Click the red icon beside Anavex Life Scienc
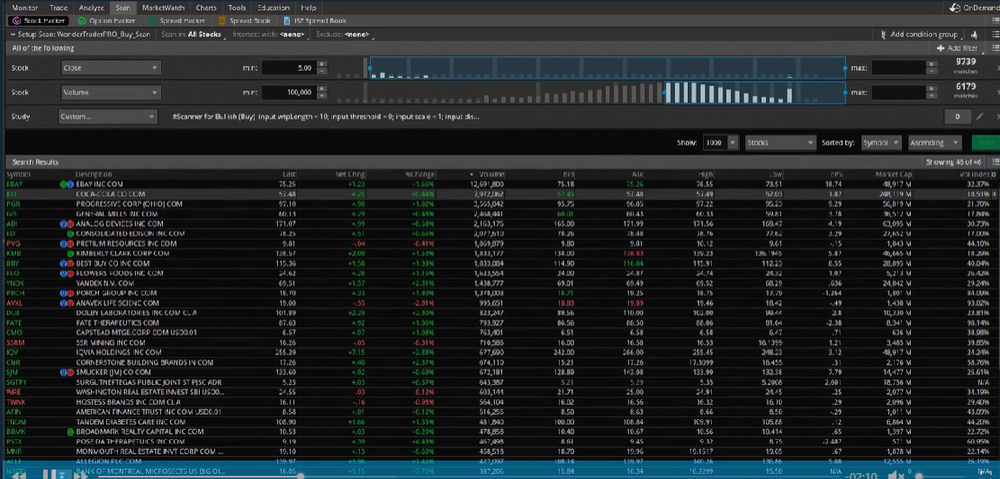The width and height of the screenshot is (1000, 479). point(70,303)
